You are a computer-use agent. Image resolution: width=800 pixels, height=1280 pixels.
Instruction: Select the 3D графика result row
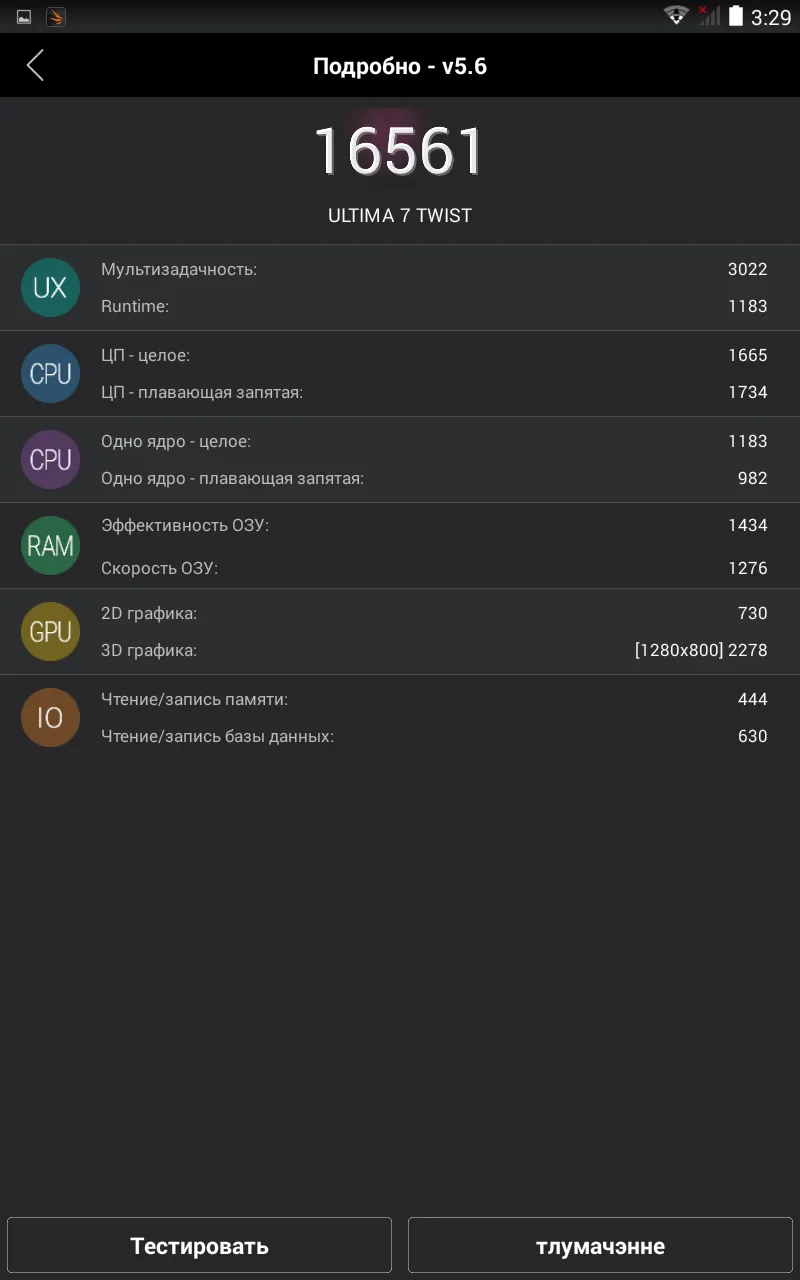click(x=434, y=651)
